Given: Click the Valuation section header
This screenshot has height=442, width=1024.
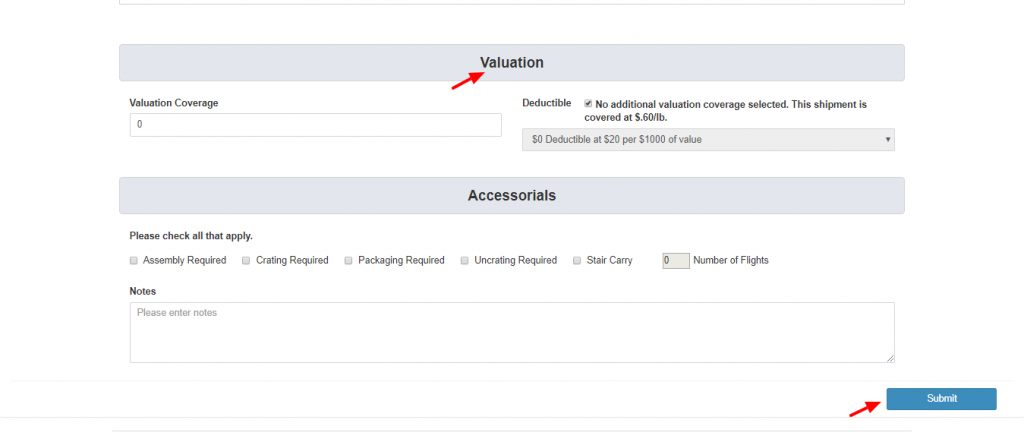Looking at the screenshot, I should click(x=512, y=63).
